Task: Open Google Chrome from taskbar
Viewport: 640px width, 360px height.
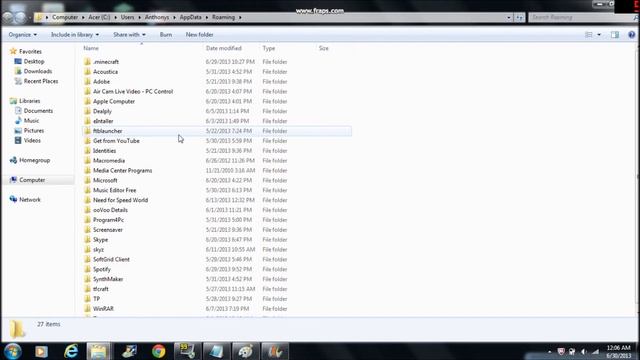Action: (x=159, y=351)
